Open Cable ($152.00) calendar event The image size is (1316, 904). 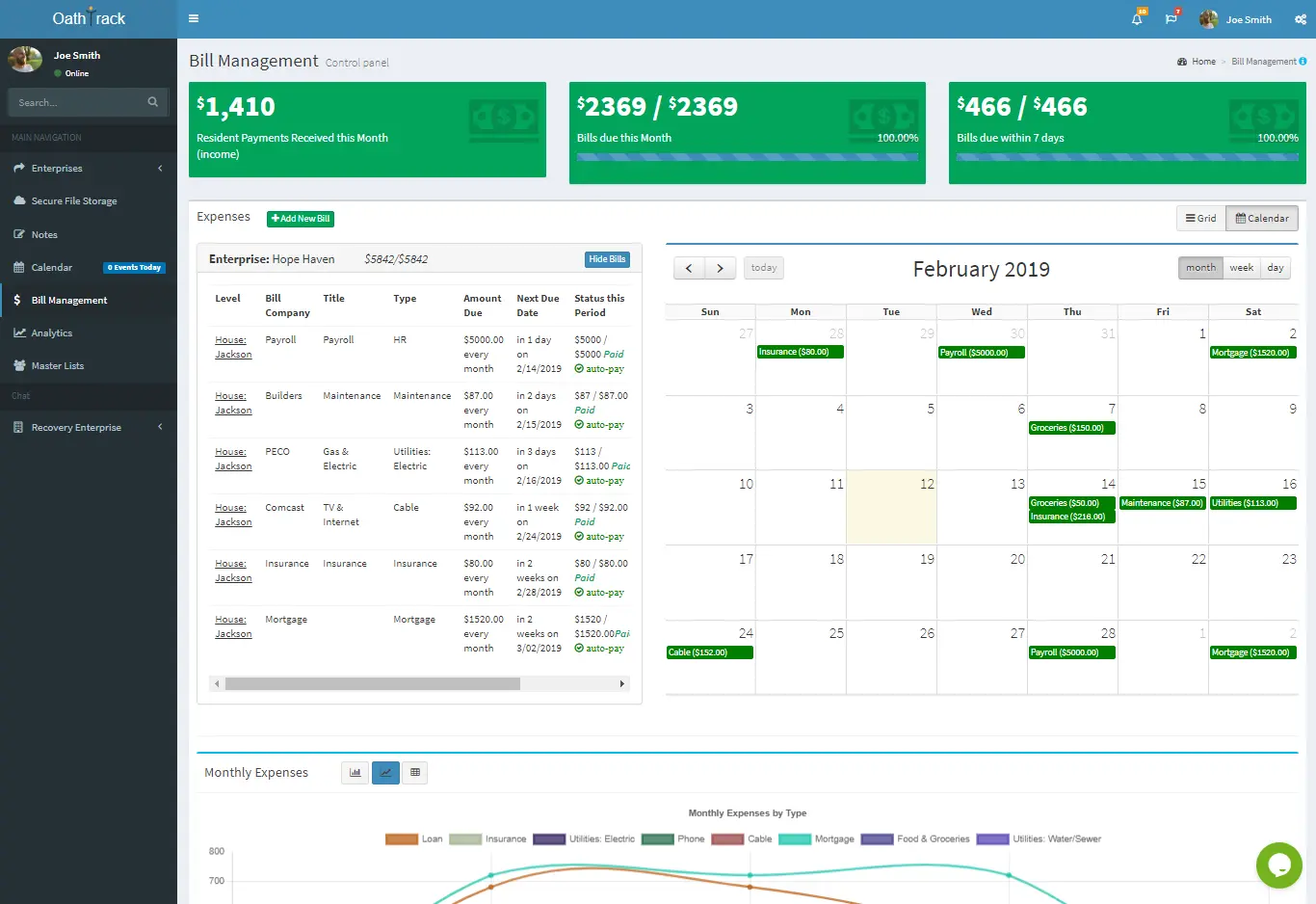click(710, 652)
